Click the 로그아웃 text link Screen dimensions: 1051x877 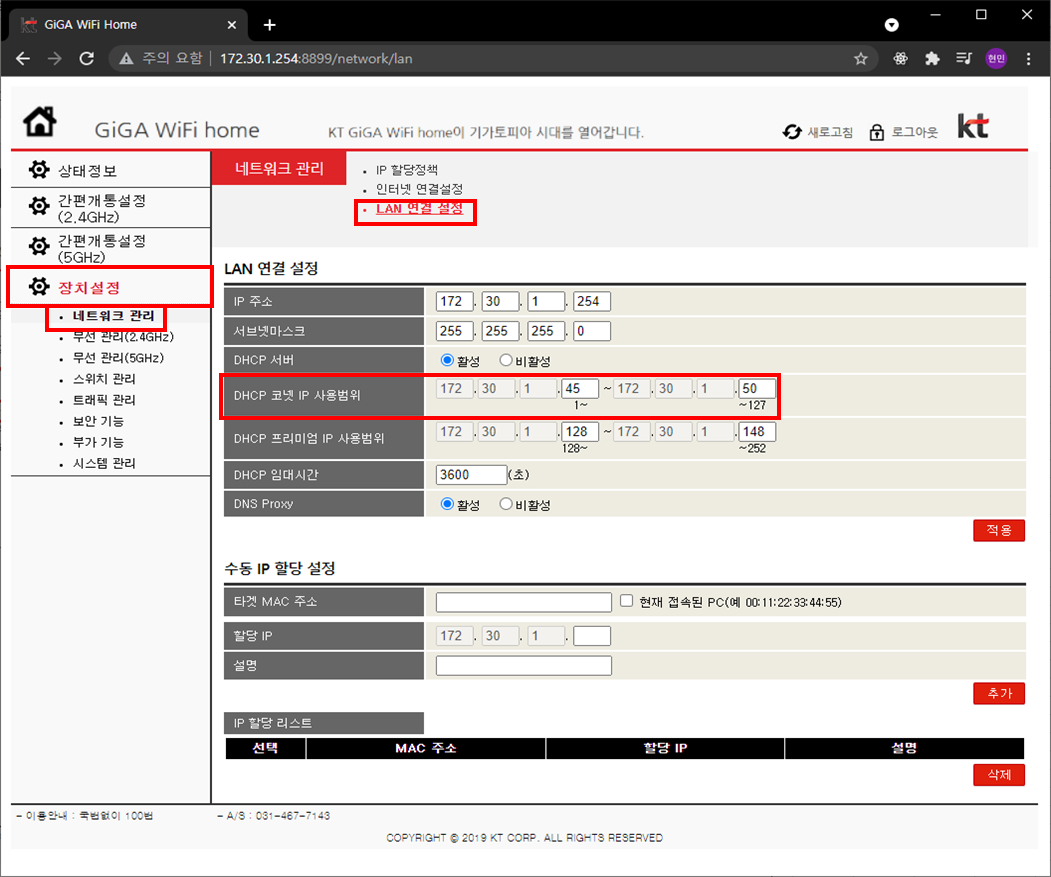[x=914, y=133]
